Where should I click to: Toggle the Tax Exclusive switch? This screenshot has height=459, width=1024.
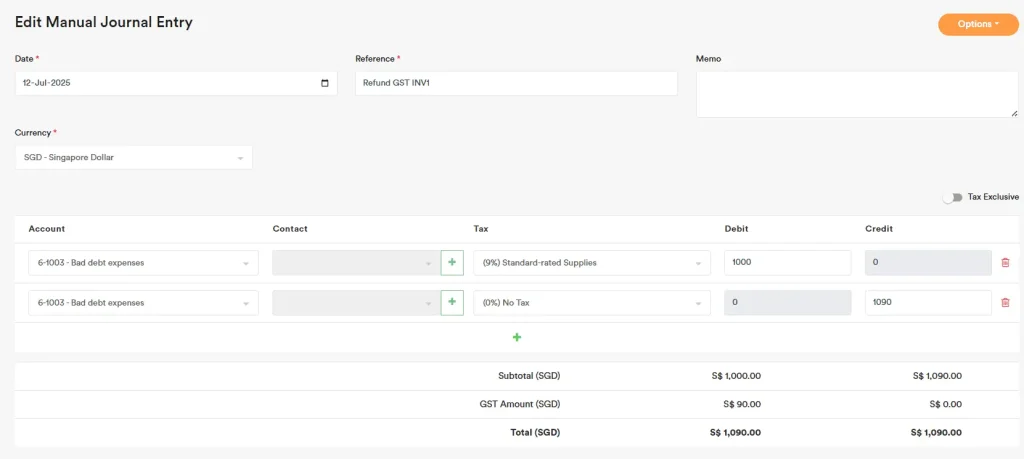[x=952, y=197]
